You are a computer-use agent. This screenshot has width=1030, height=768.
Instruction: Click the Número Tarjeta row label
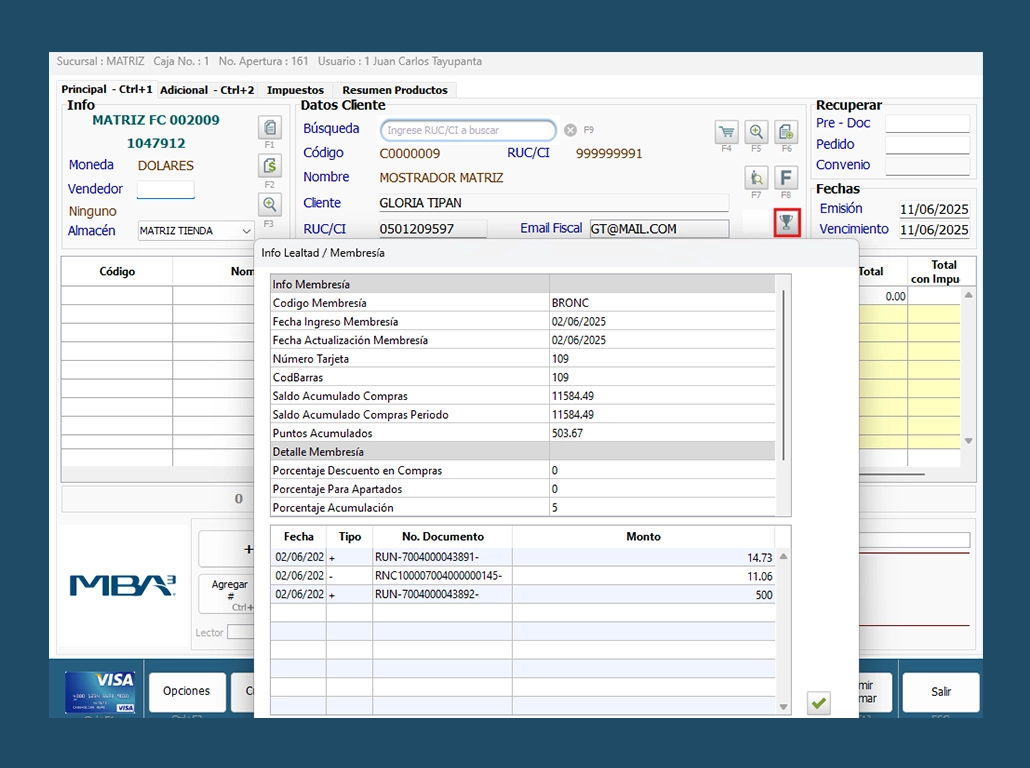pyautogui.click(x=311, y=359)
